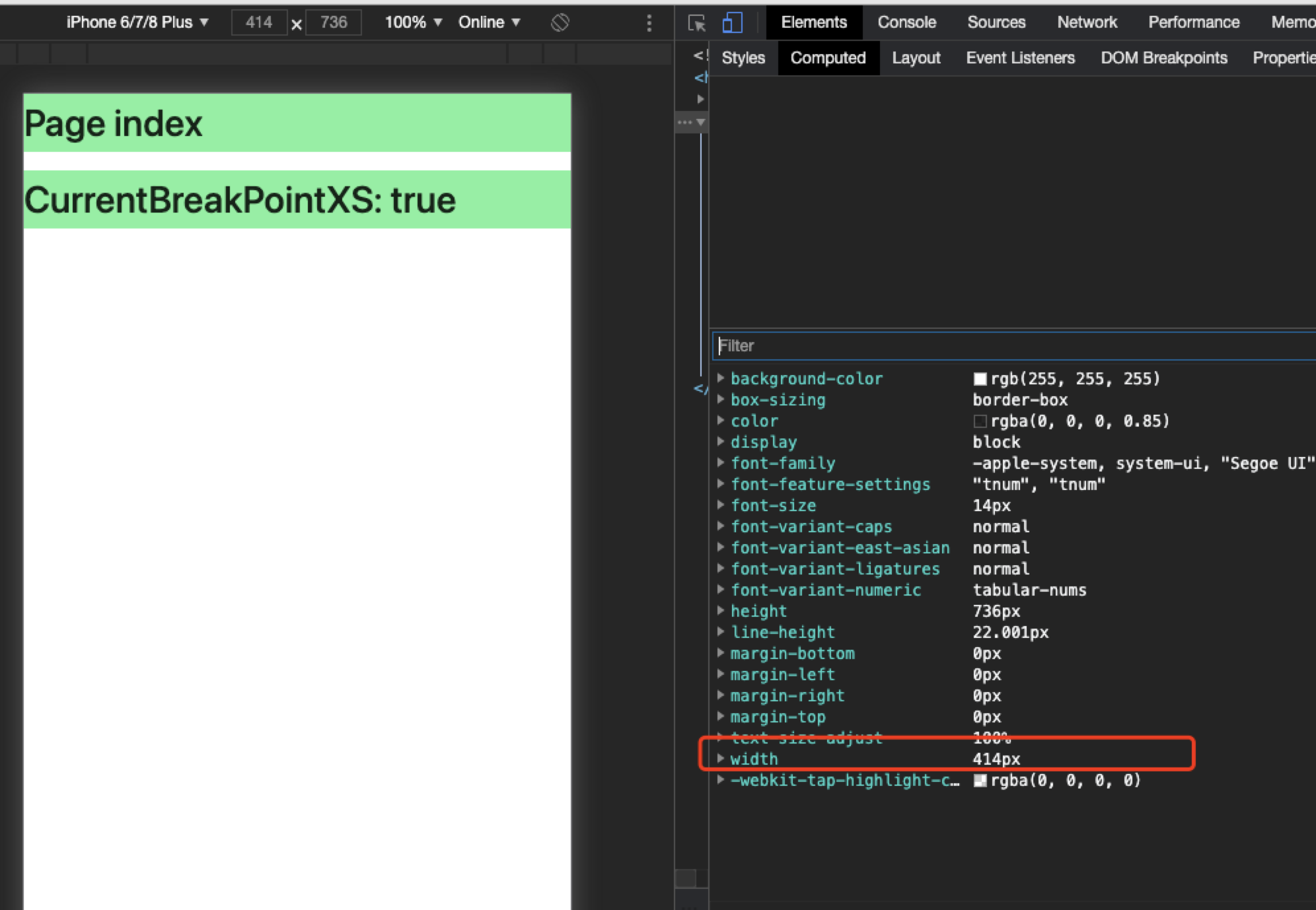The height and width of the screenshot is (910, 1316).
Task: Switch to the Console panel
Action: coord(906,22)
